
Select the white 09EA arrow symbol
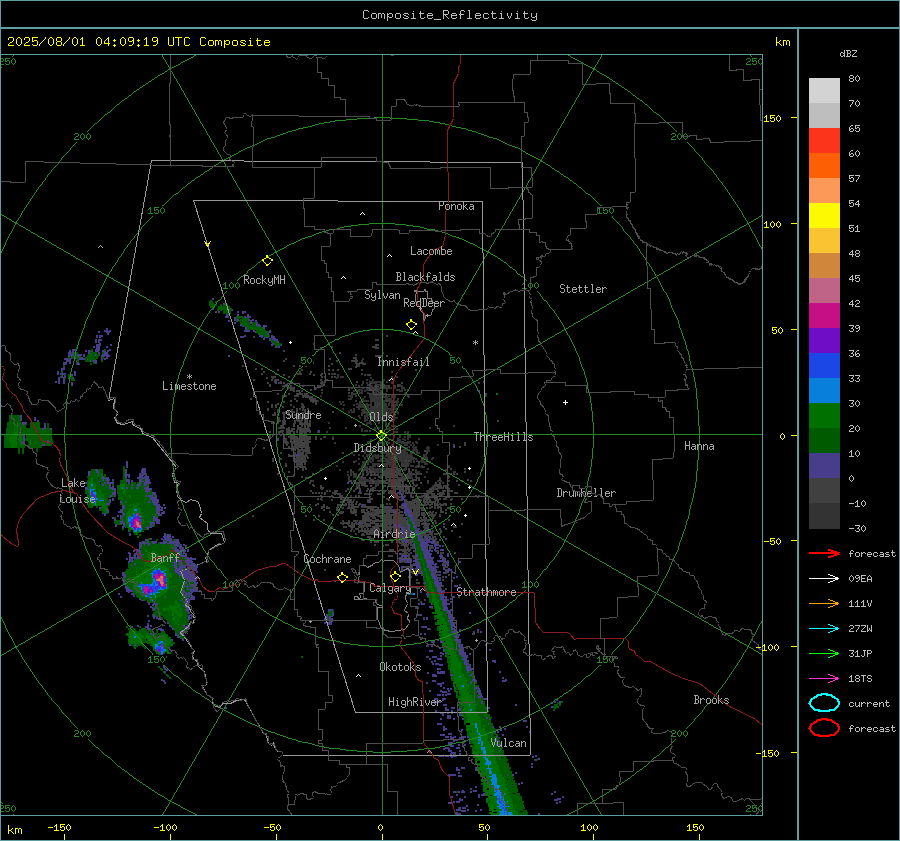coord(824,578)
